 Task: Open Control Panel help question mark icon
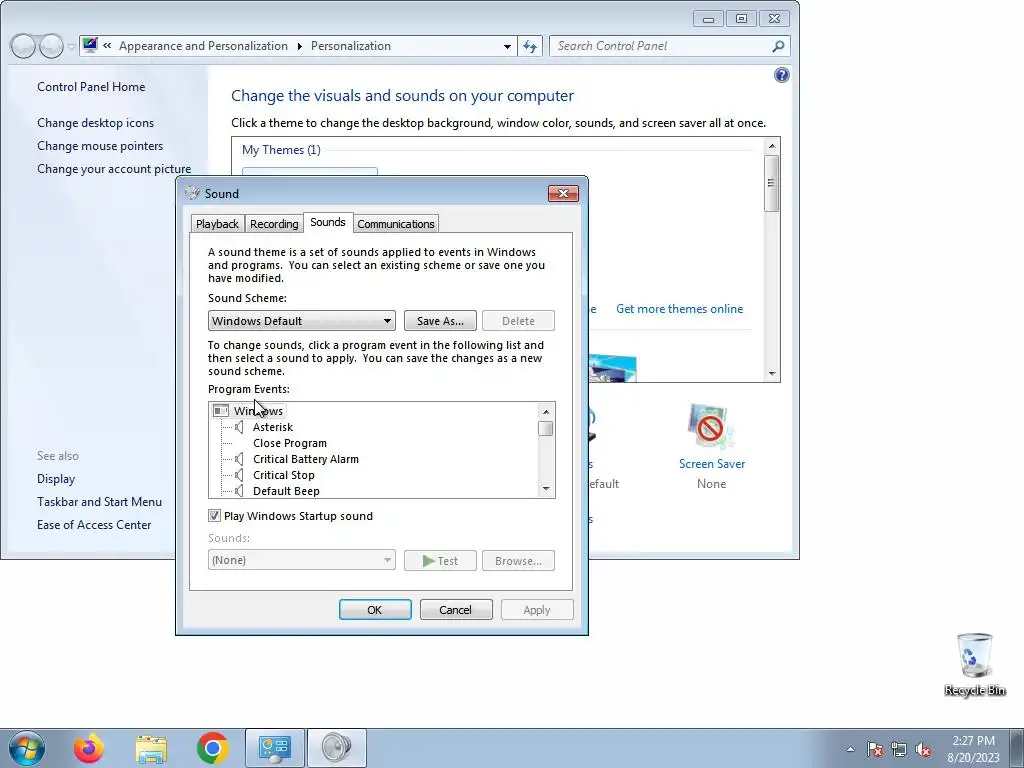pyautogui.click(x=781, y=75)
